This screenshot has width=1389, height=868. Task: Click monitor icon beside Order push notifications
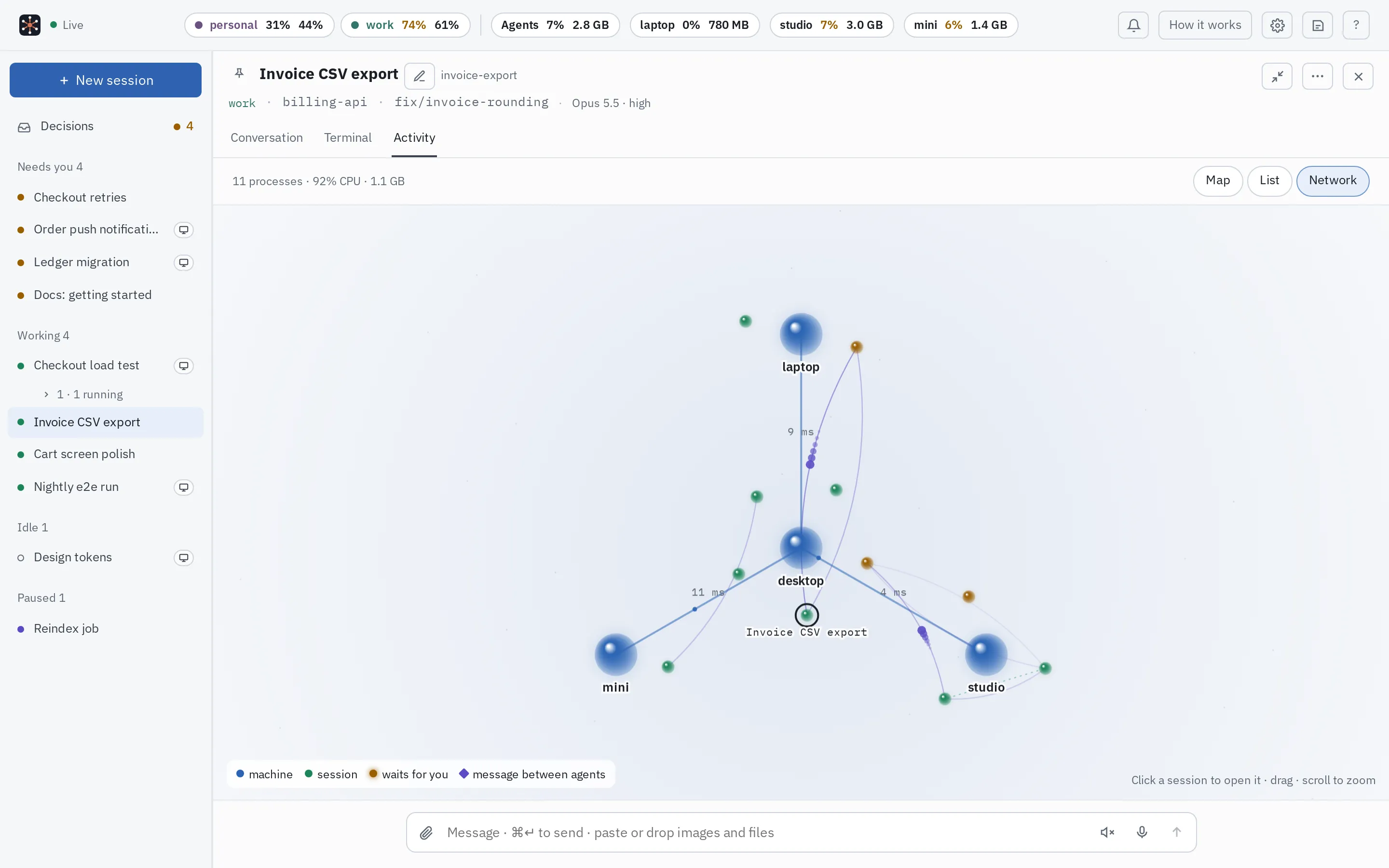point(184,230)
